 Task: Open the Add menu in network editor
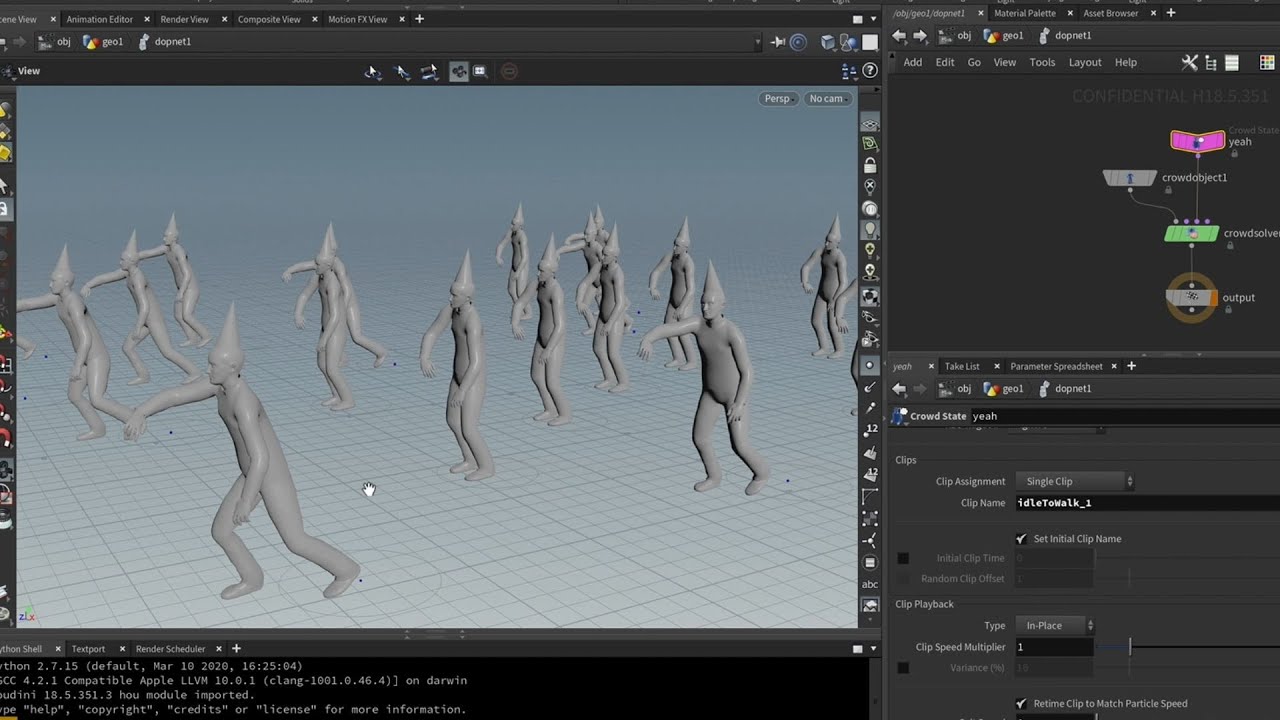(x=913, y=62)
